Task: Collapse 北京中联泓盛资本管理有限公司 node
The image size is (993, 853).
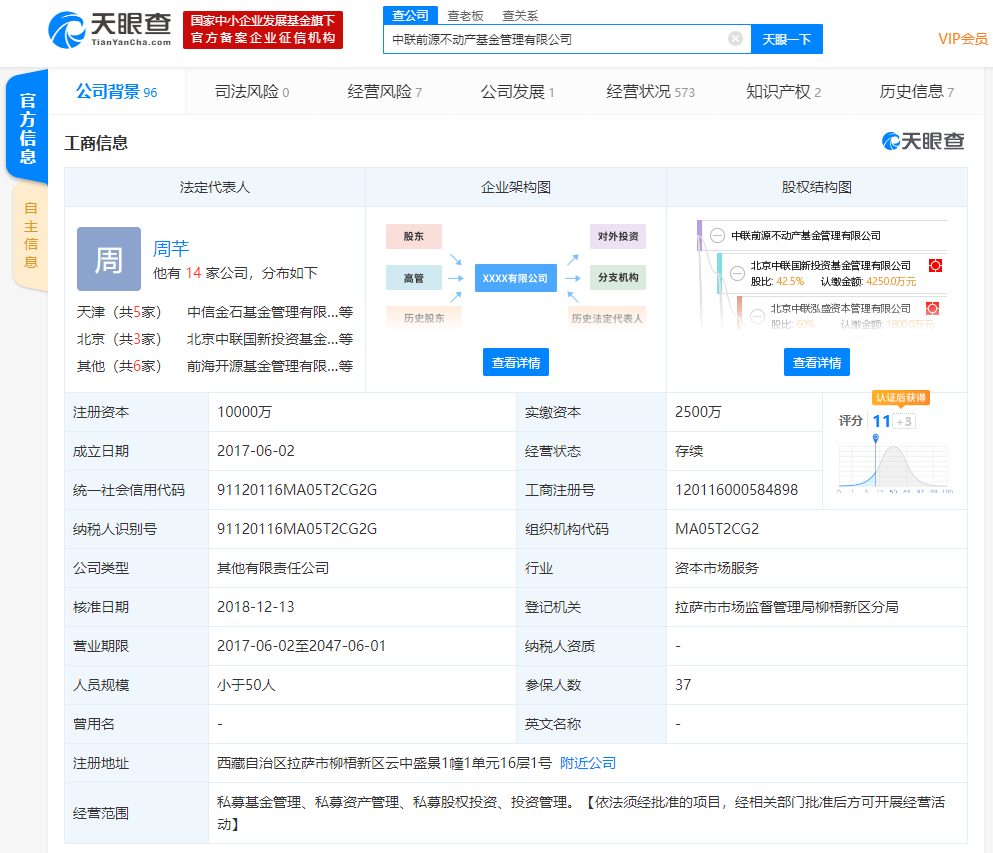Action: coord(757,315)
